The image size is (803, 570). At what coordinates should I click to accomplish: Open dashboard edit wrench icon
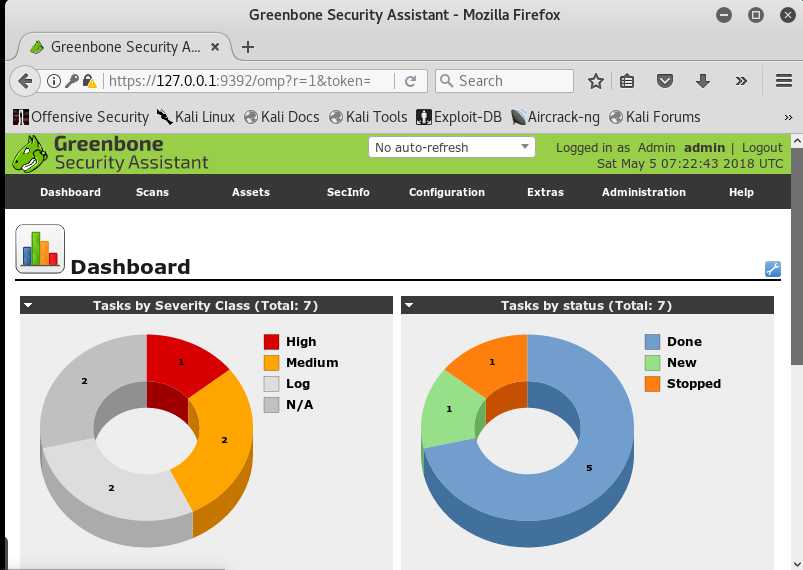[773, 269]
